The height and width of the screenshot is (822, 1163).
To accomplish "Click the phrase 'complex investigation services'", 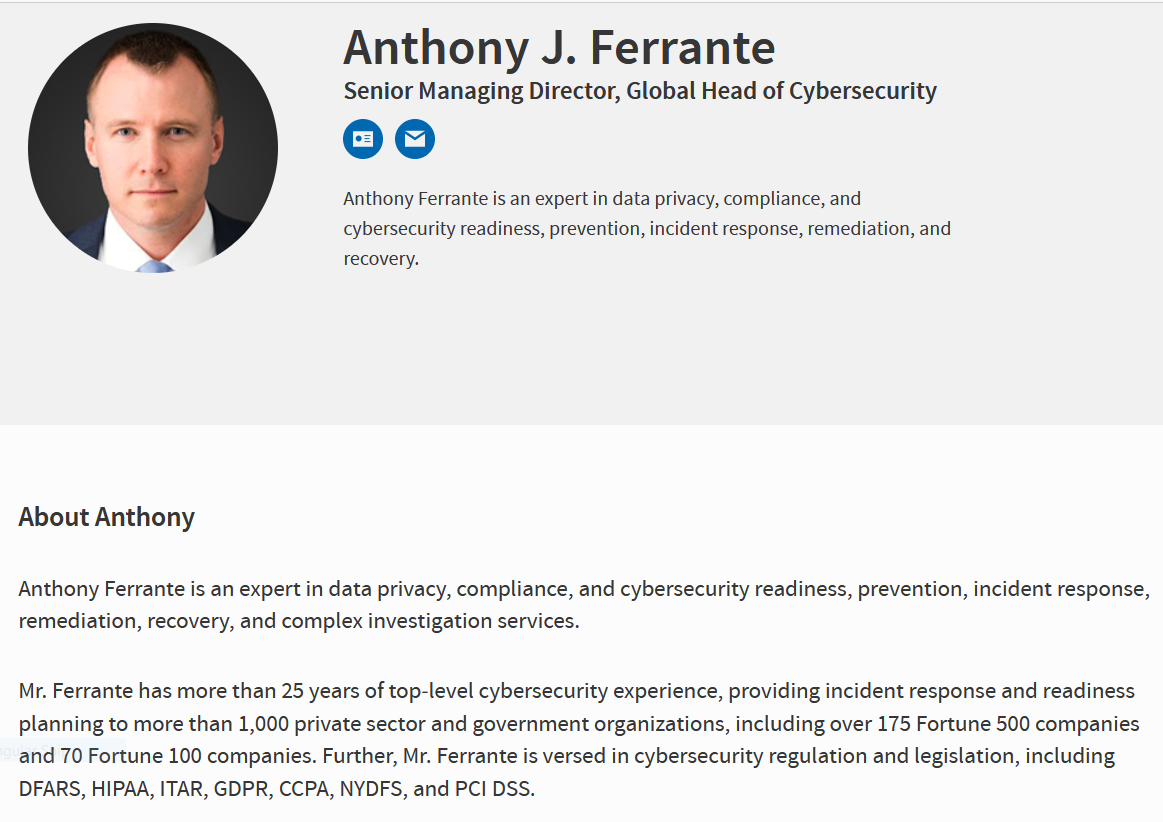I will tap(428, 621).
